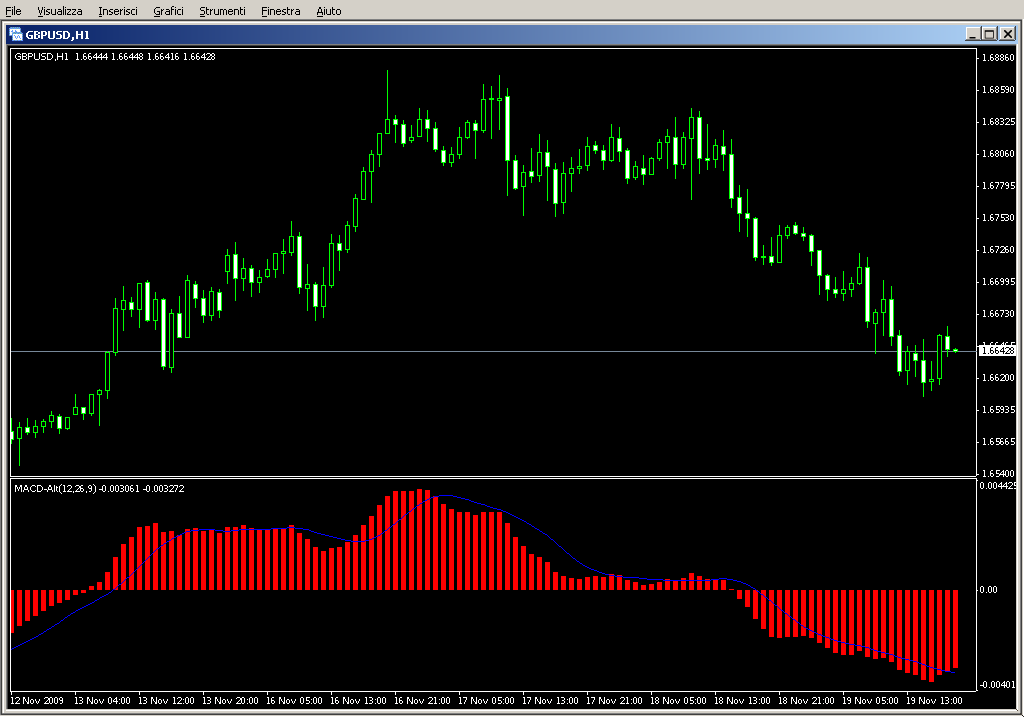Viewport: 1024px width, 717px height.
Task: Maximize the GBPUSD,H1 chart window
Action: 989,34
